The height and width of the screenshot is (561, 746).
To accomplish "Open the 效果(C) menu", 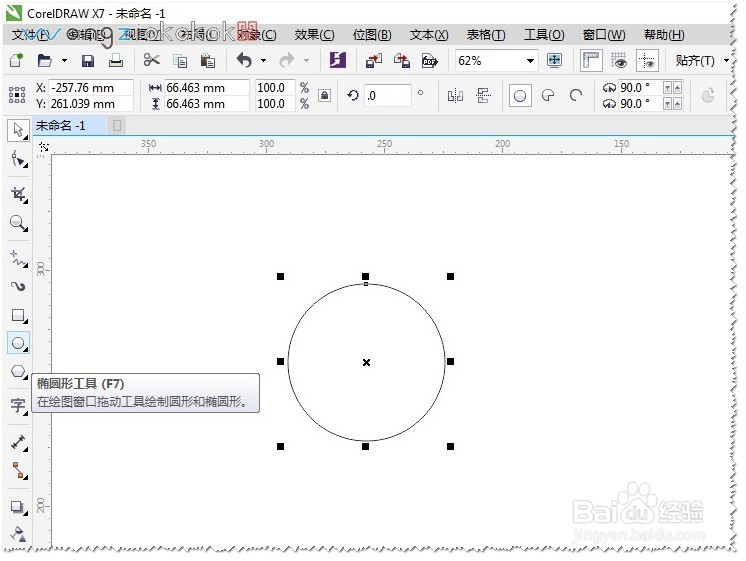I will click(314, 35).
